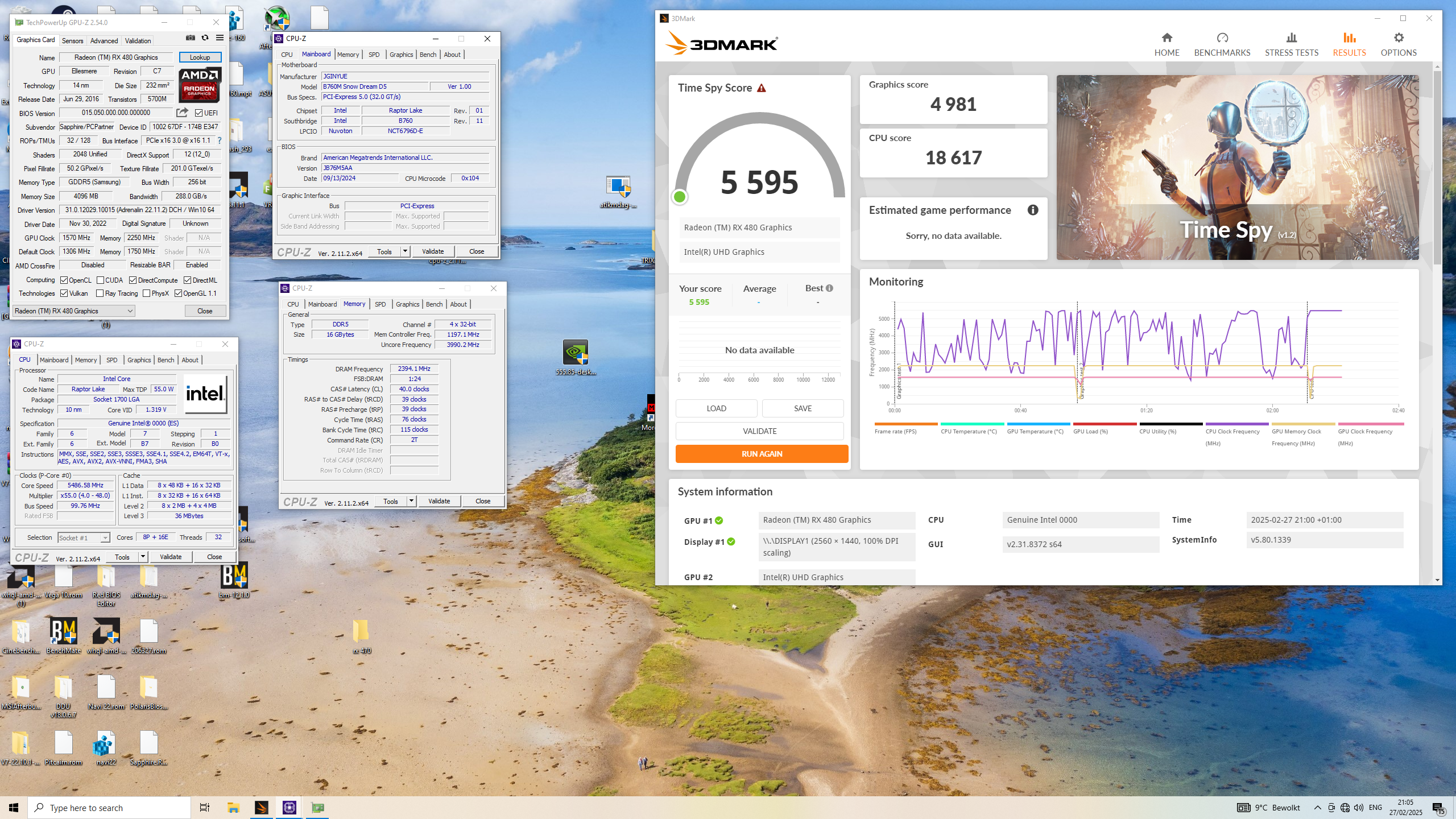Switch to the GPU-Z Sensors tab
Image resolution: width=1456 pixels, height=819 pixels.
pos(72,40)
